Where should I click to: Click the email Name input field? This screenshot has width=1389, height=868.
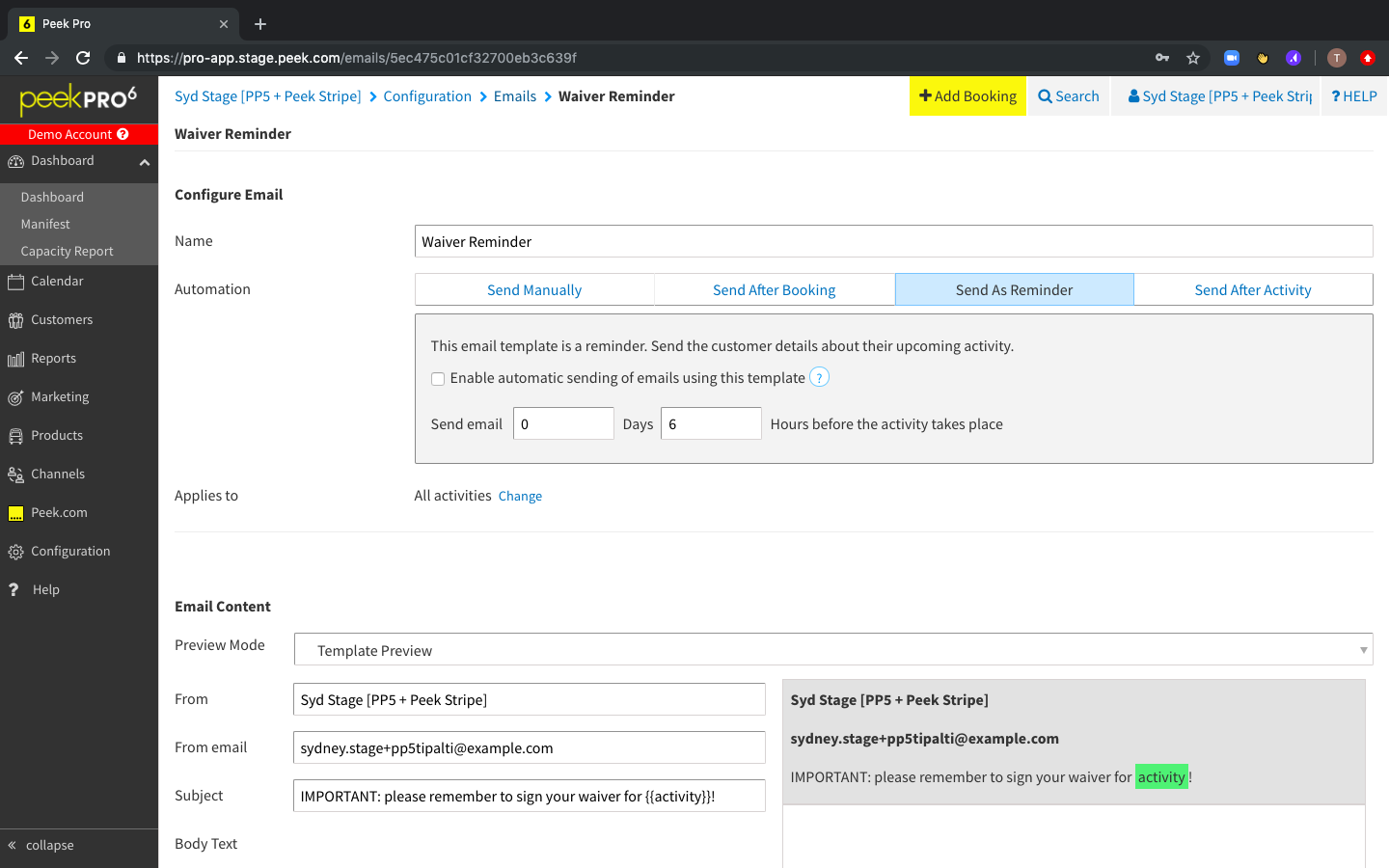[894, 241]
